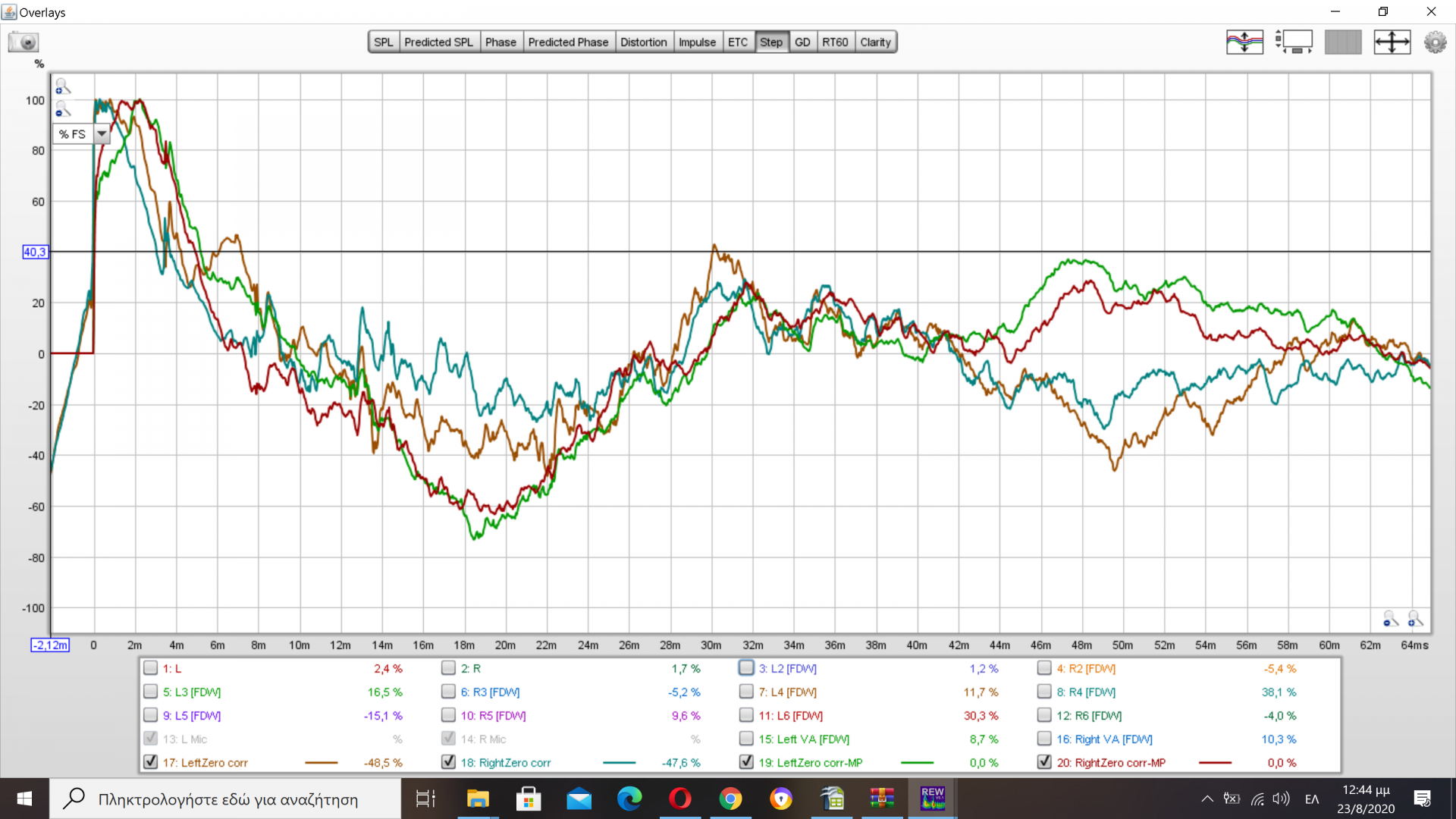This screenshot has width=1456, height=819.
Task: Enable the 3: L2 [FDW] checkbox
Action: point(746,668)
